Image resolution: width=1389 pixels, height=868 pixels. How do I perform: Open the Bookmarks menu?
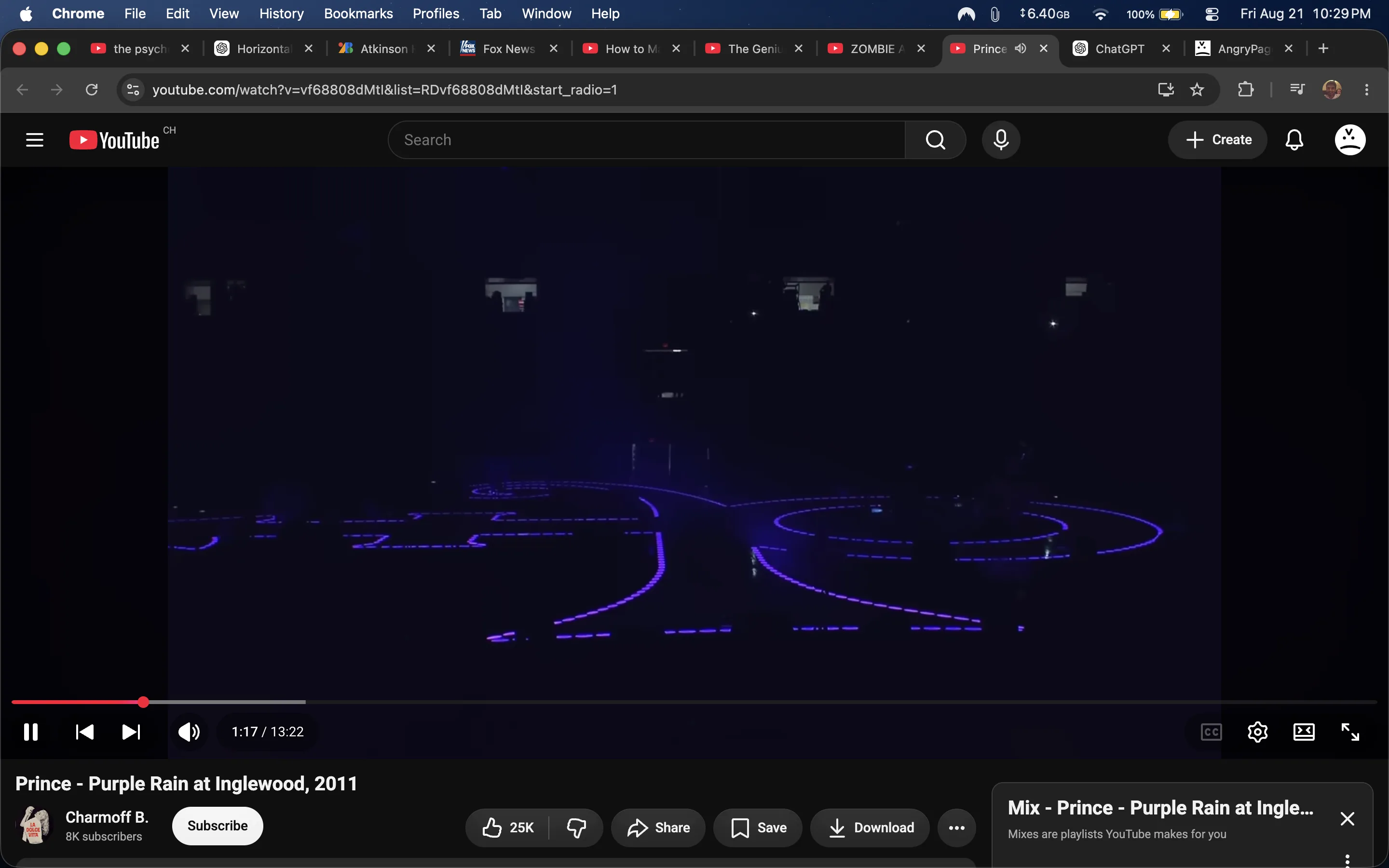[358, 14]
